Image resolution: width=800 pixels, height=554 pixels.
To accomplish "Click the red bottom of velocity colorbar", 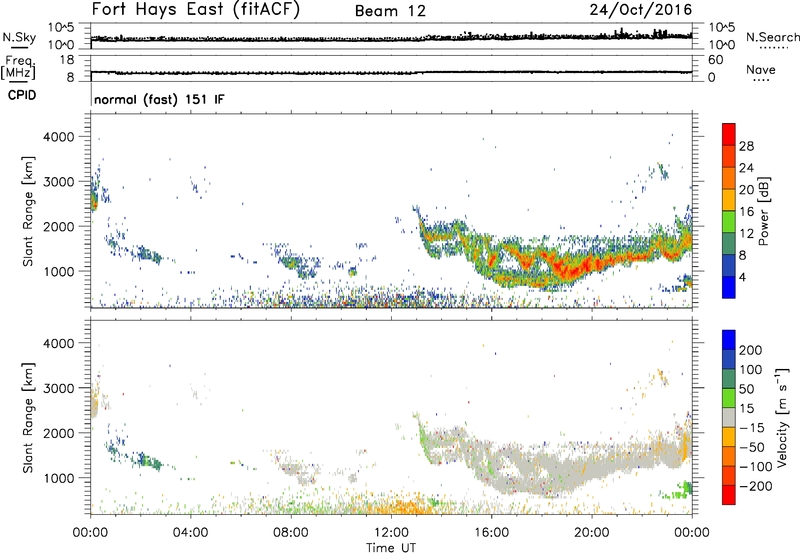I will click(x=729, y=495).
